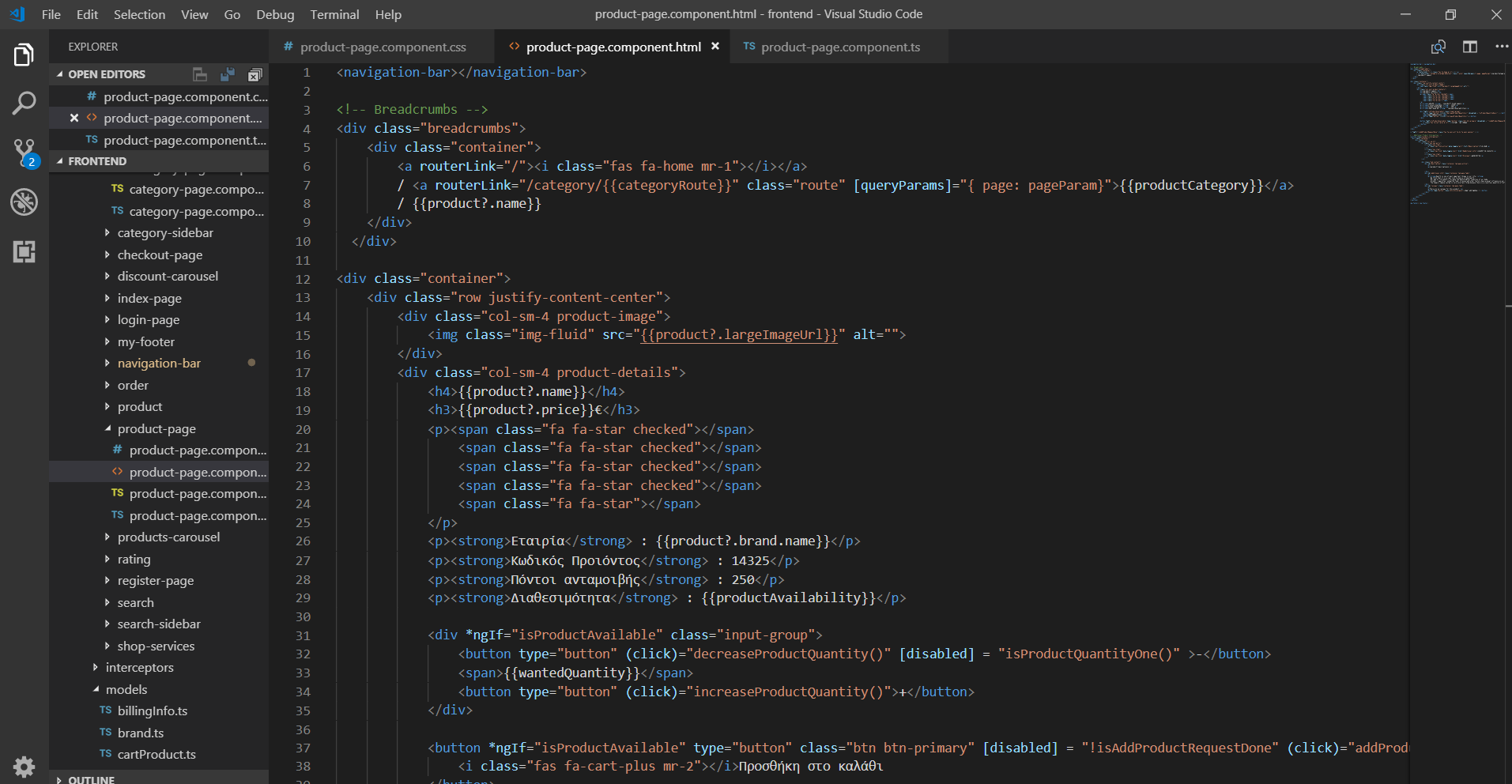Expand the checkout-page folder
1512x784 pixels.
160,254
